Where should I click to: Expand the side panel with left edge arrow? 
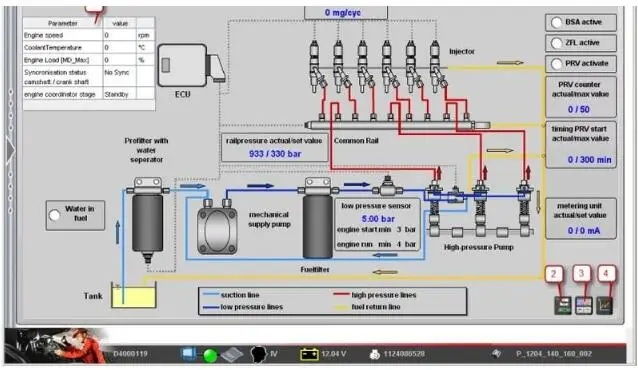pos(11,151)
